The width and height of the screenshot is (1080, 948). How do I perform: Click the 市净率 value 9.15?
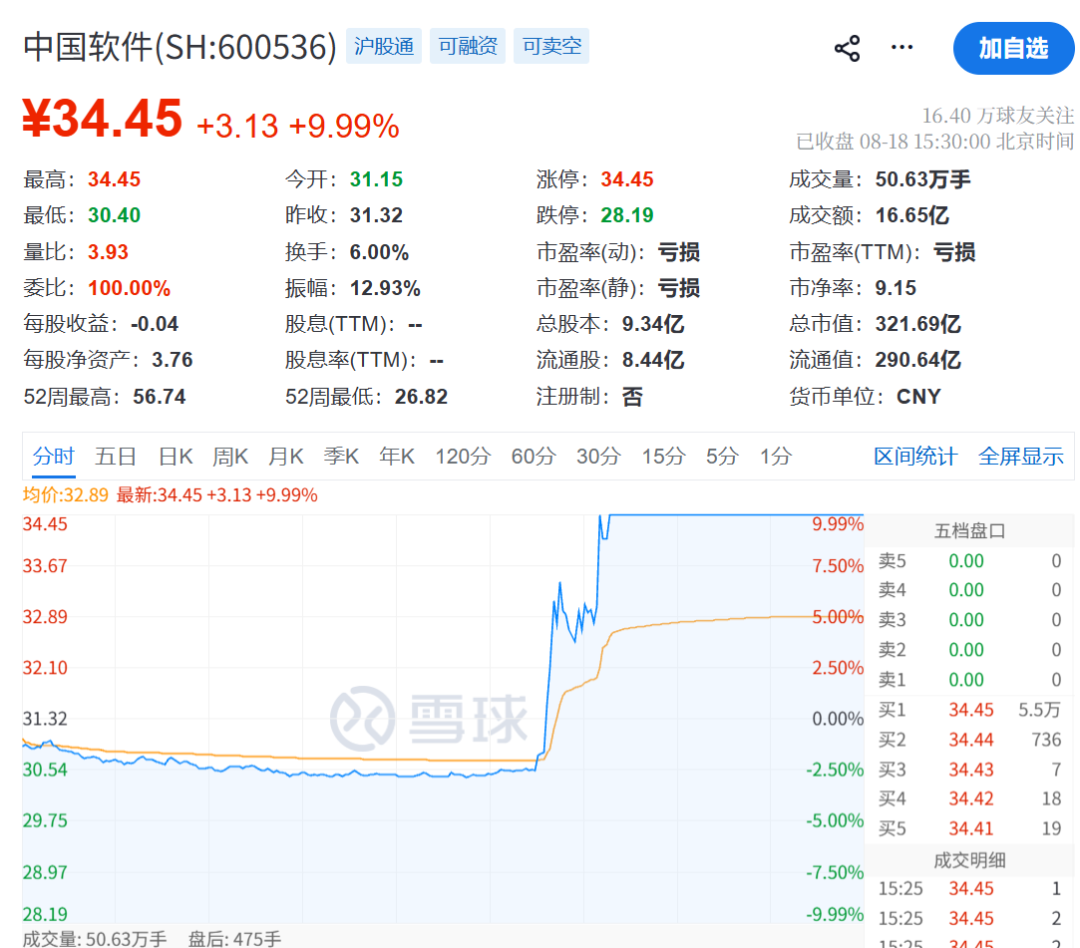tap(895, 288)
